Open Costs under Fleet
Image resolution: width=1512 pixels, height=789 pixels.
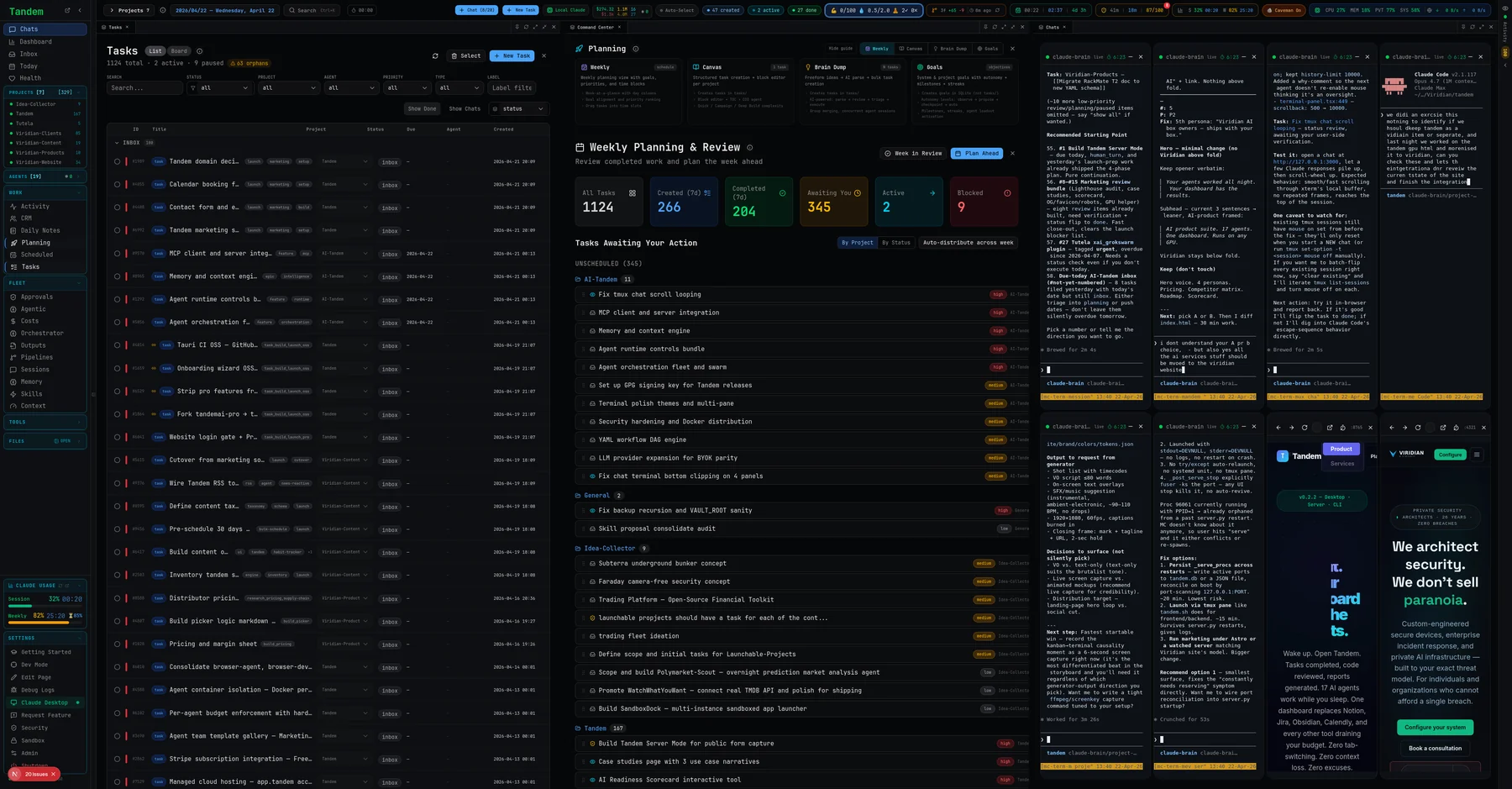(x=45, y=321)
